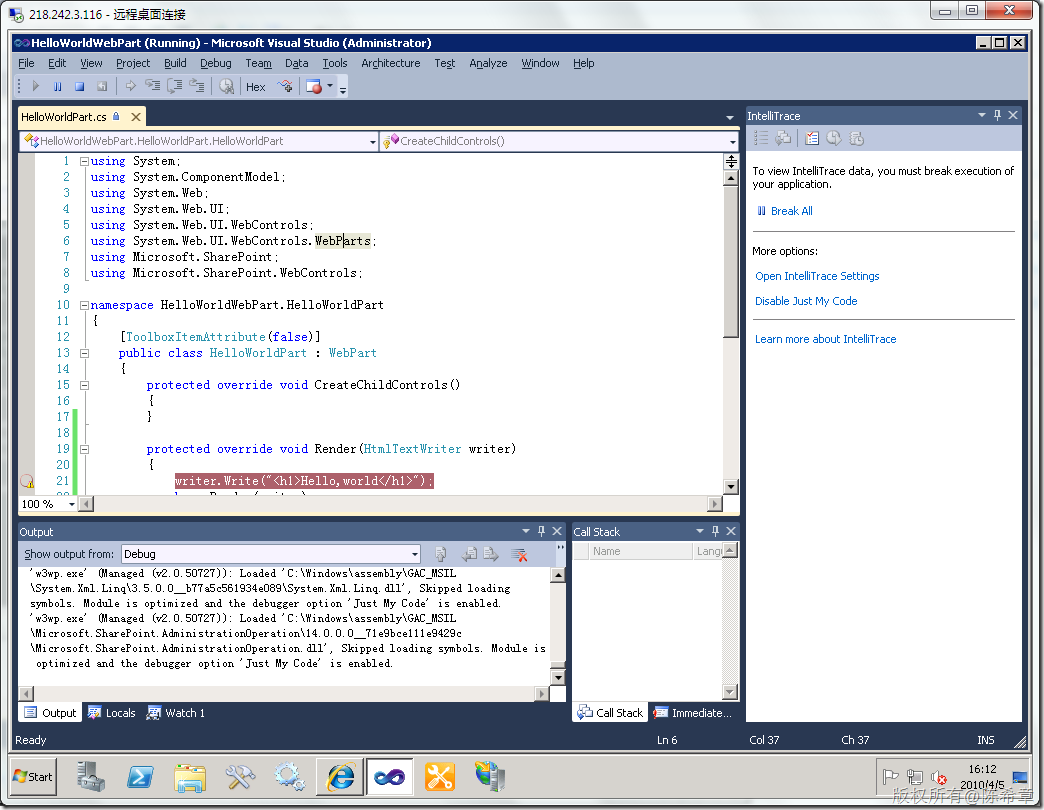Collapse the using directives region

pos(85,161)
